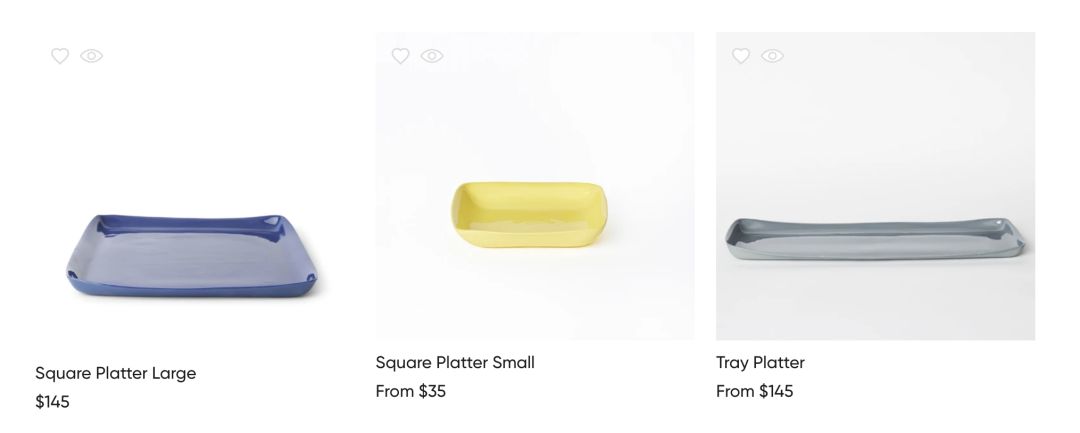Click the eye icon on Tray Platter

pos(772,56)
